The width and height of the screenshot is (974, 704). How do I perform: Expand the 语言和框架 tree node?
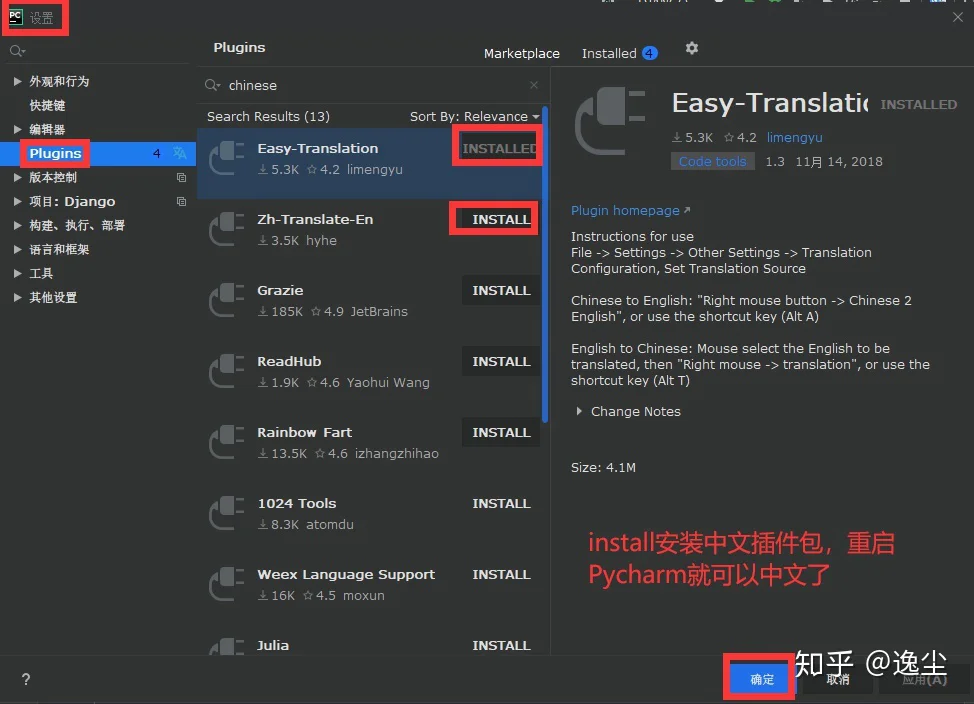(17, 249)
